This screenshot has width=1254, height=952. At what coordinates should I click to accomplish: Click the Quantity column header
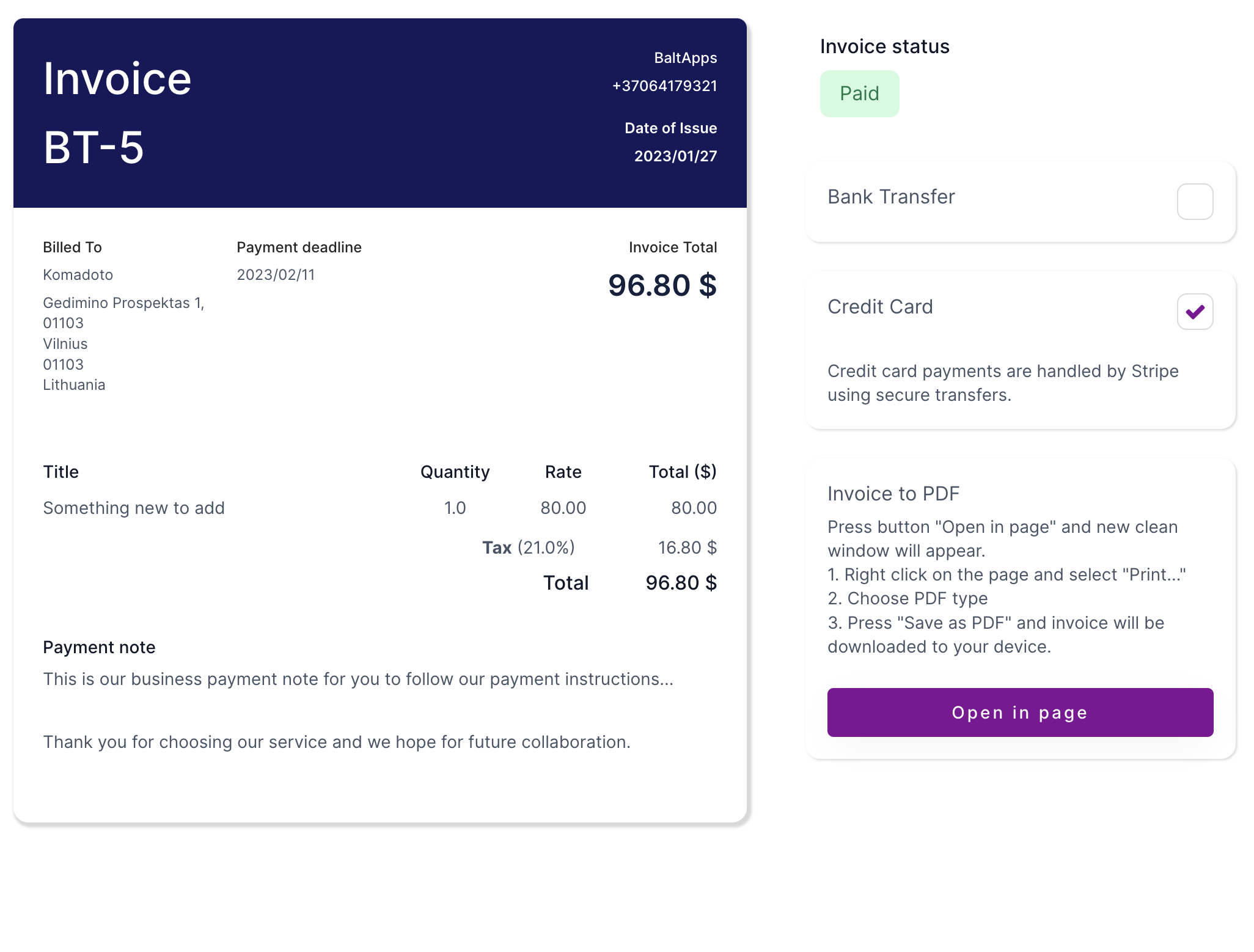pos(455,472)
